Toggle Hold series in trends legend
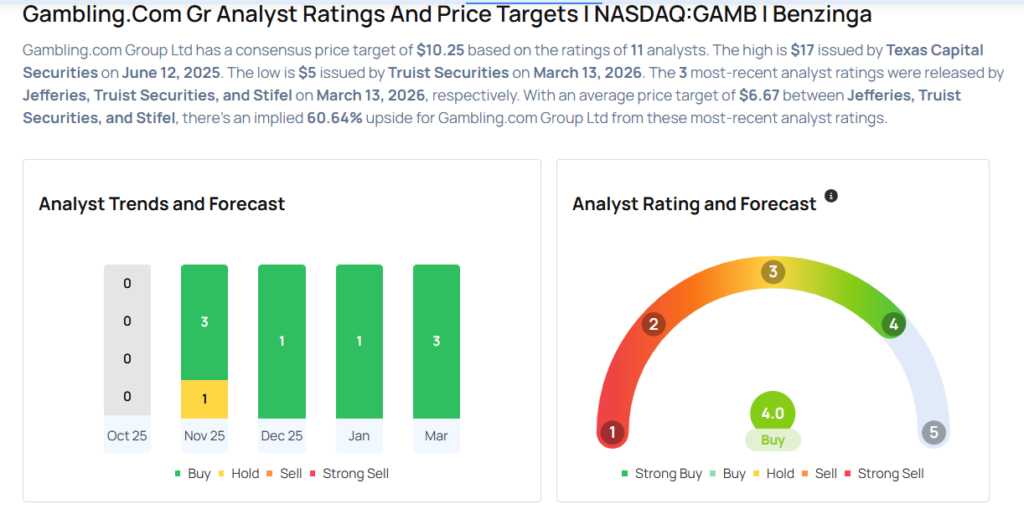Image resolution: width=1024 pixels, height=509 pixels. click(x=237, y=473)
